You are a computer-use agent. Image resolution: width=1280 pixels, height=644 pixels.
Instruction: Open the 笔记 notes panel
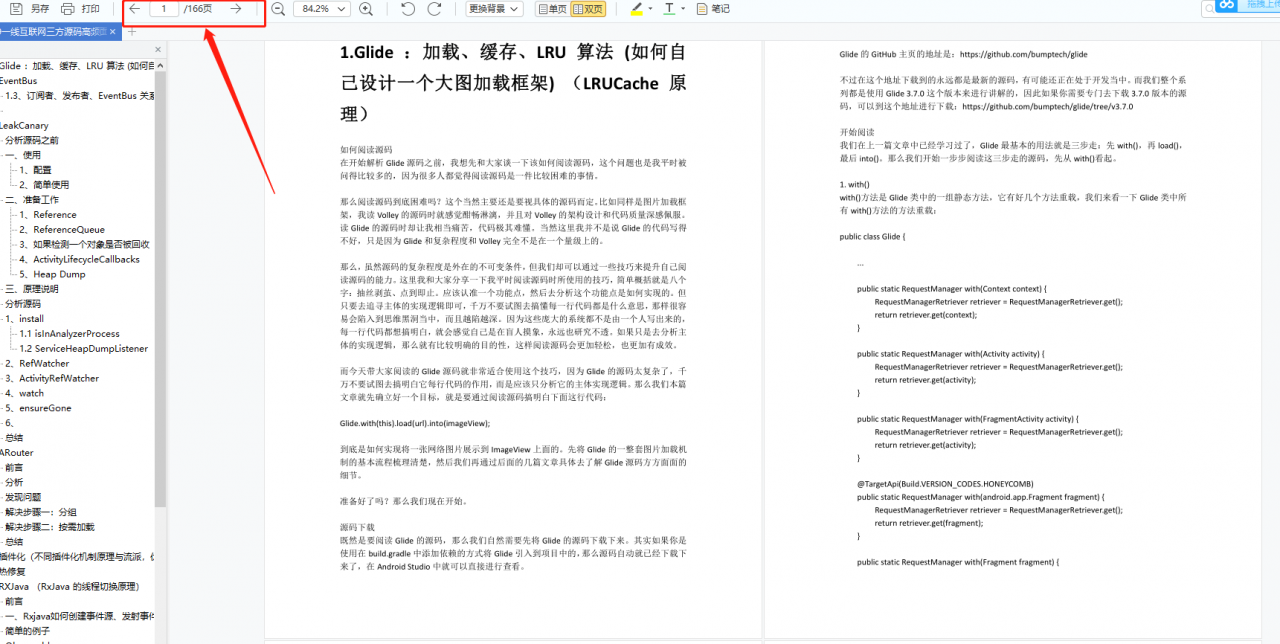point(713,9)
